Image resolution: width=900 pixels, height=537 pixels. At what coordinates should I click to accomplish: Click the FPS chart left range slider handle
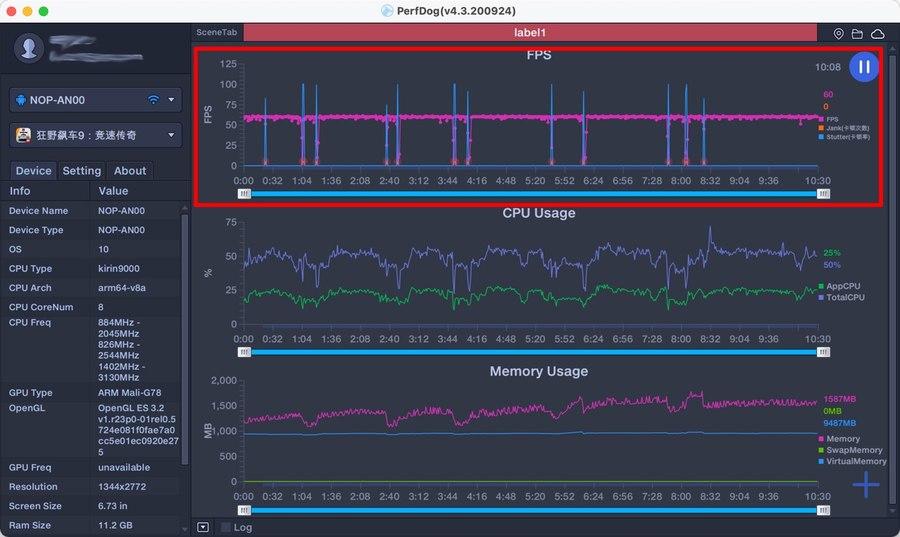(245, 194)
